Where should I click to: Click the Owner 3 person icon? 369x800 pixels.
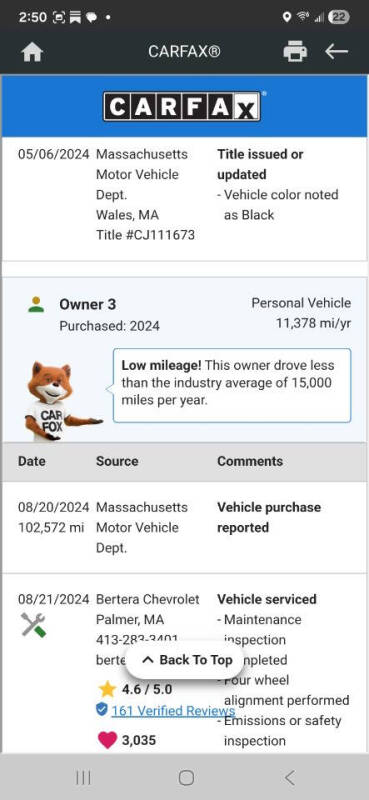tap(36, 305)
